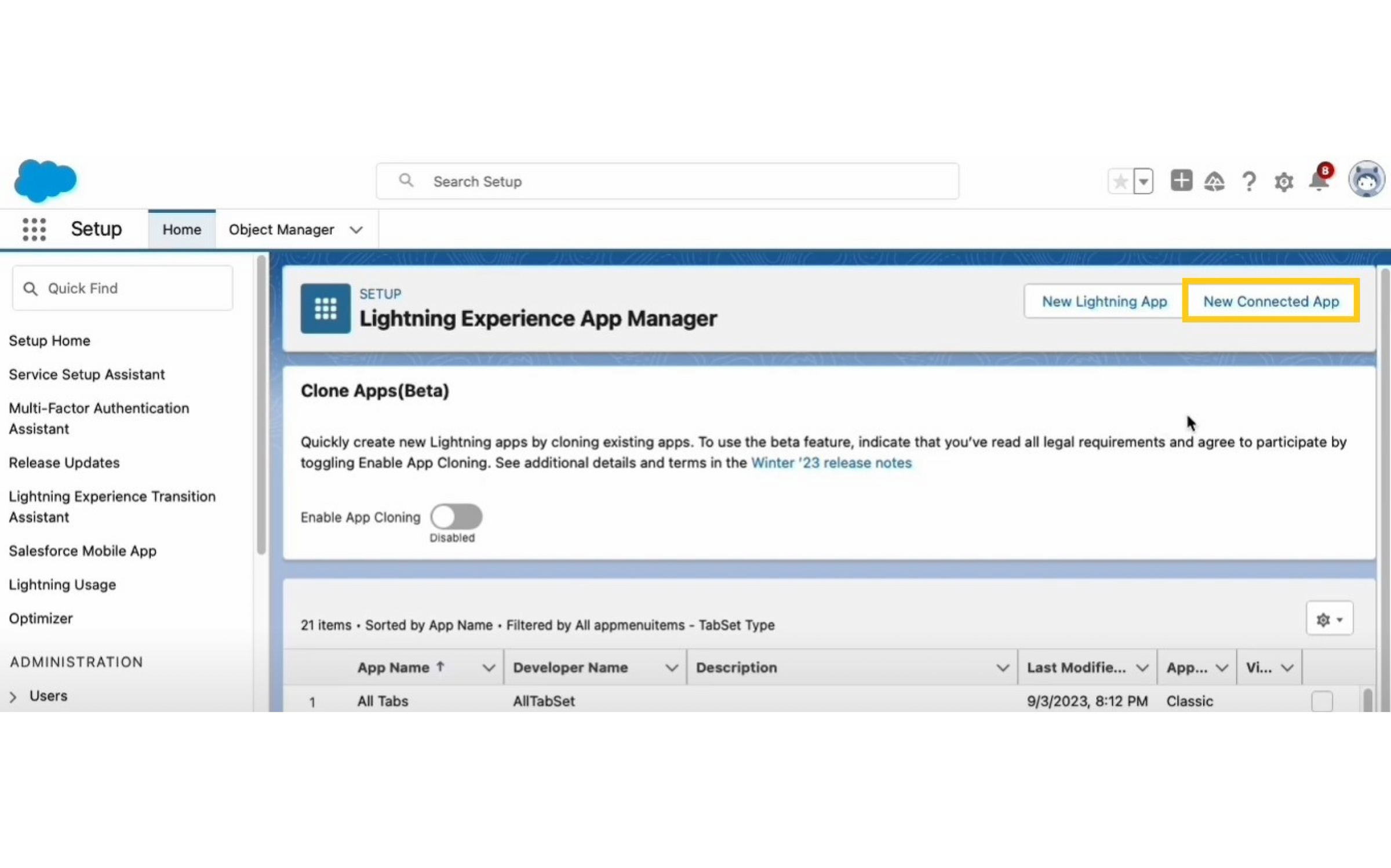Open Setup Home in sidebar
This screenshot has width=1391, height=868.
point(50,341)
